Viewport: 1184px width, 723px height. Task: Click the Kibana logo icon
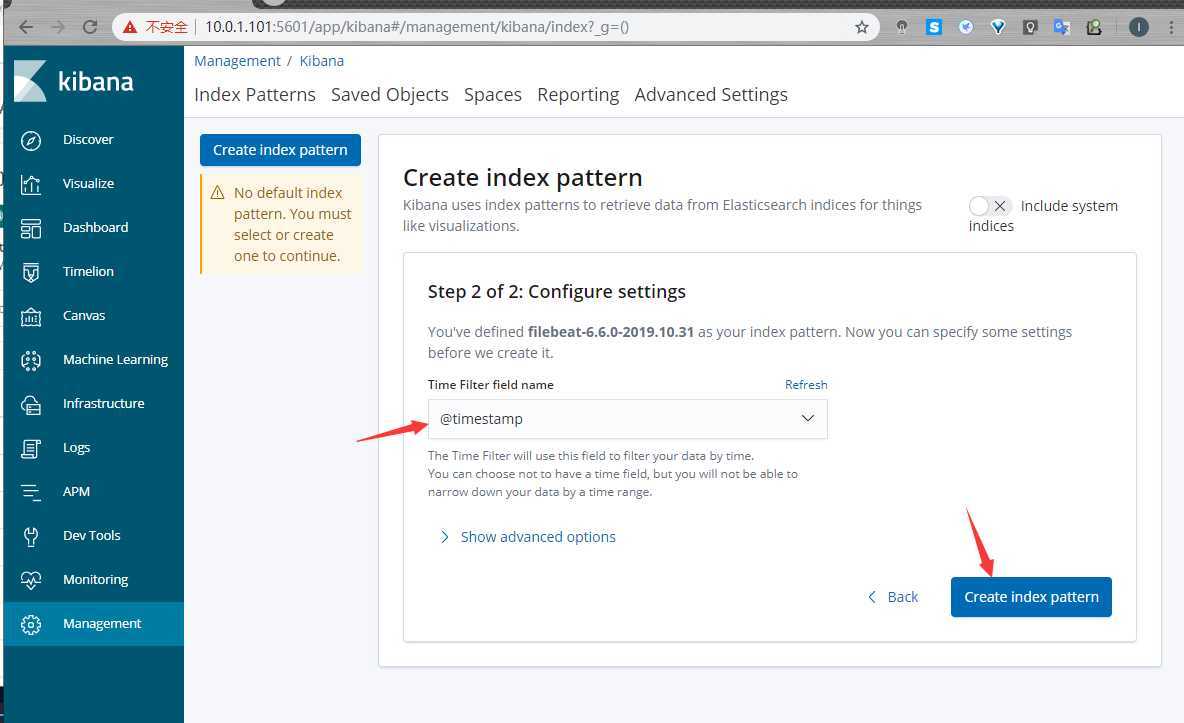[x=30, y=81]
